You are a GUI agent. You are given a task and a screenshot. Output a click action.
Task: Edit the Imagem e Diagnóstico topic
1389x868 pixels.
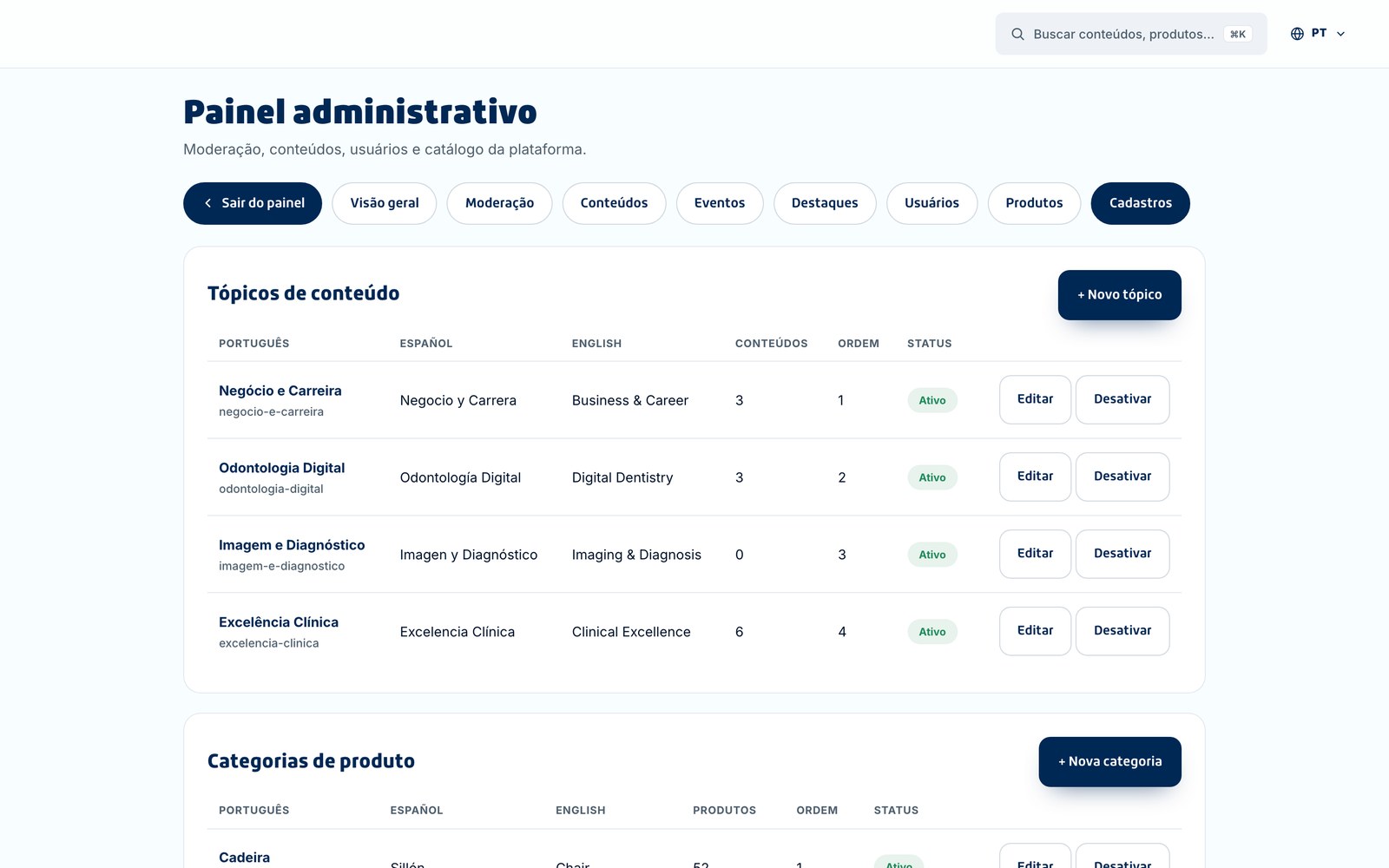click(1035, 554)
